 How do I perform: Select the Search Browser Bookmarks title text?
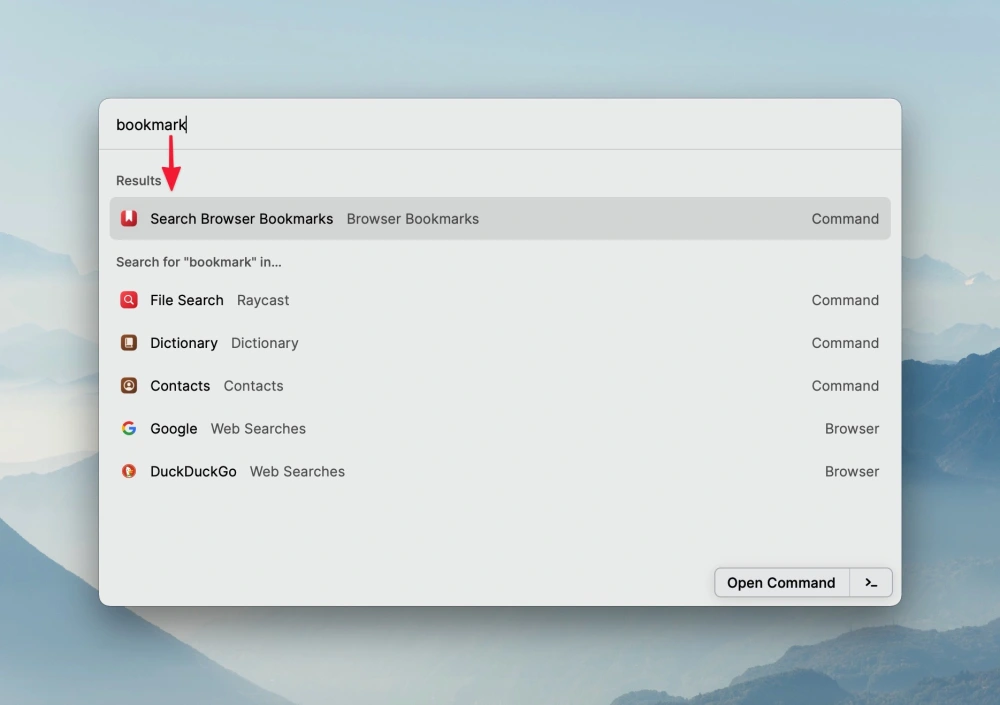pos(242,219)
